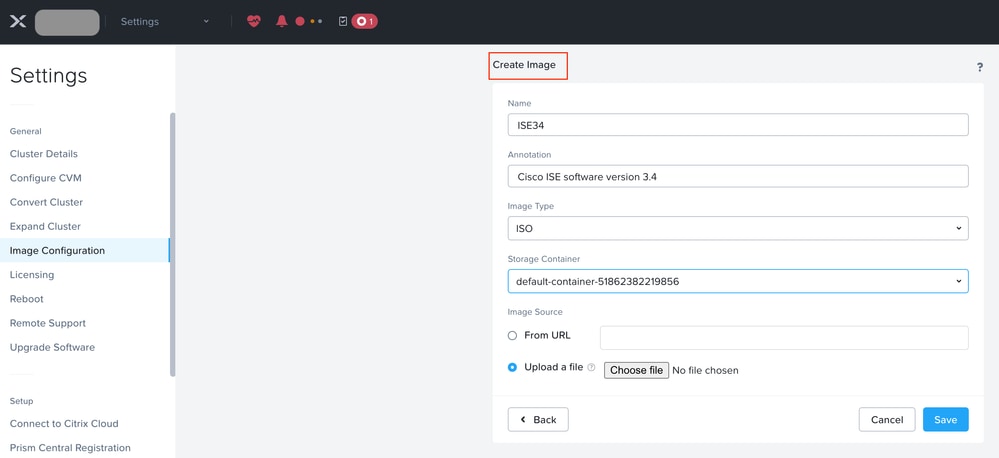The height and width of the screenshot is (458, 999).
Task: Select the Upload a file radio button
Action: 512,368
